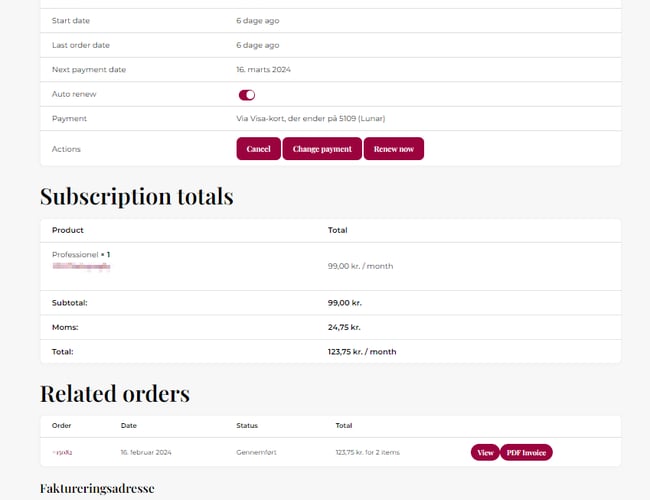Click the Renew now button
This screenshot has width=650, height=500.
pos(394,149)
